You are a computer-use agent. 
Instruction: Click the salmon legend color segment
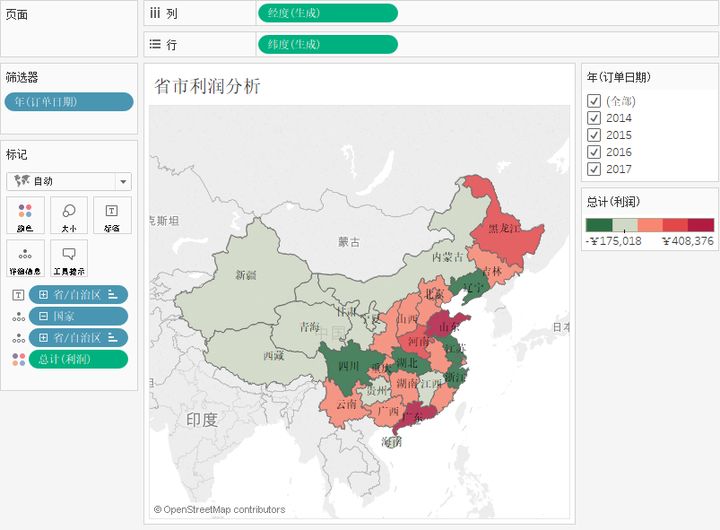tap(650, 225)
